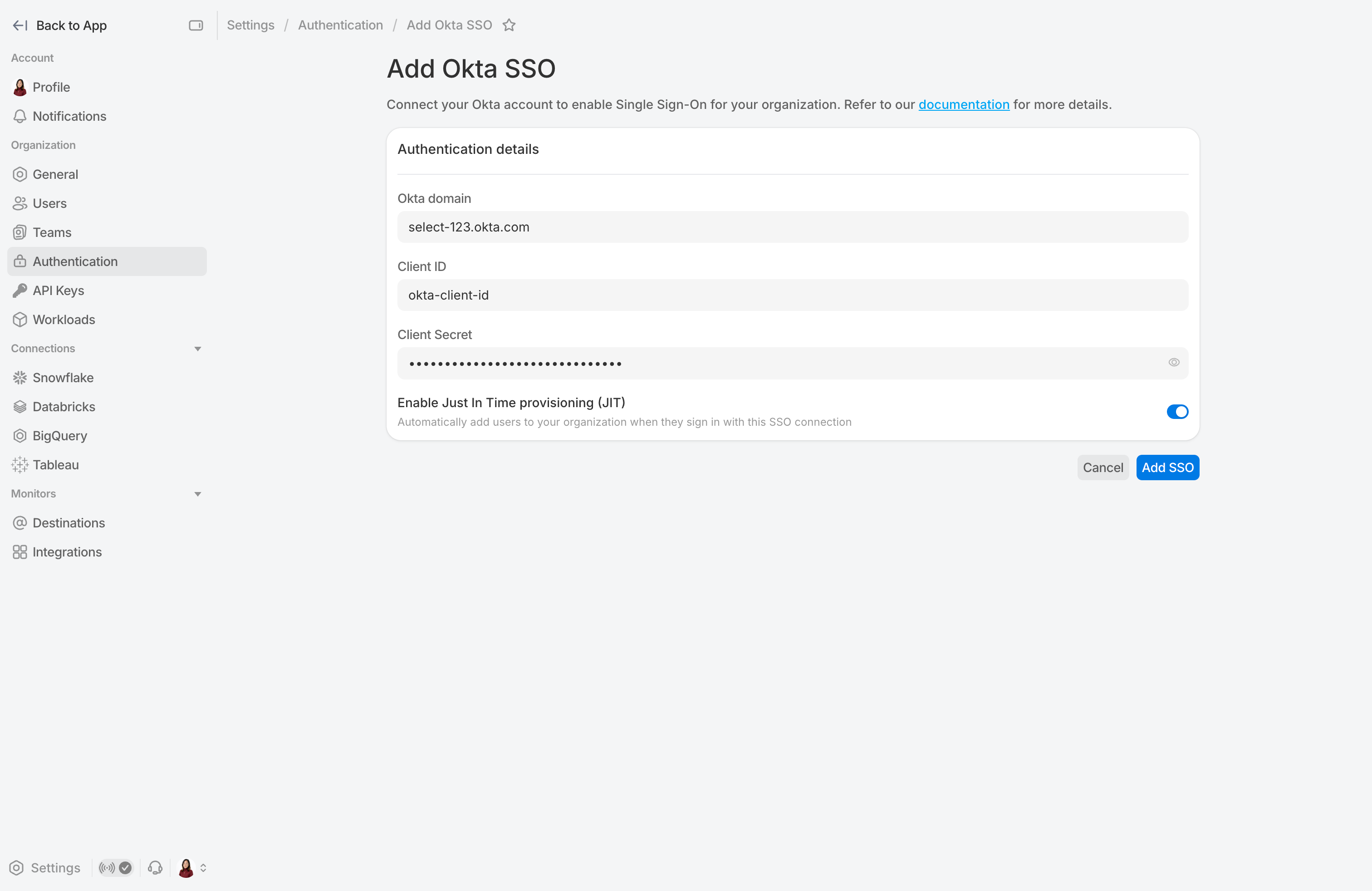Click the Workloads cube icon
Image resolution: width=1372 pixels, height=891 pixels.
click(20, 320)
